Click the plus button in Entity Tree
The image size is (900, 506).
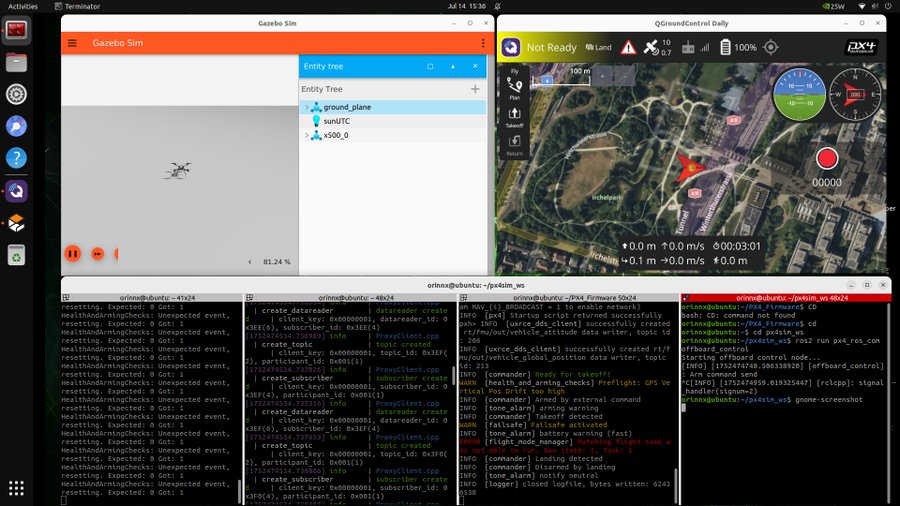tap(475, 89)
